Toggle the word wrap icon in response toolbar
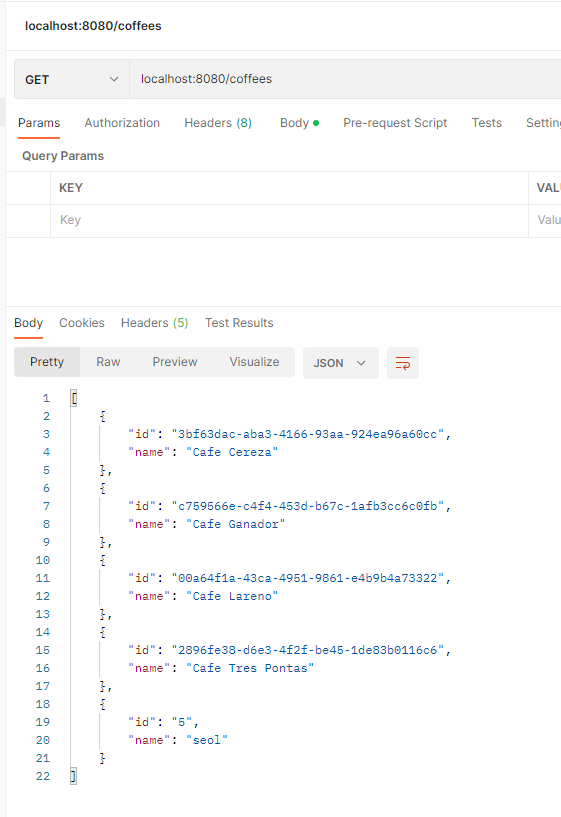The height and width of the screenshot is (817, 561). [x=403, y=363]
